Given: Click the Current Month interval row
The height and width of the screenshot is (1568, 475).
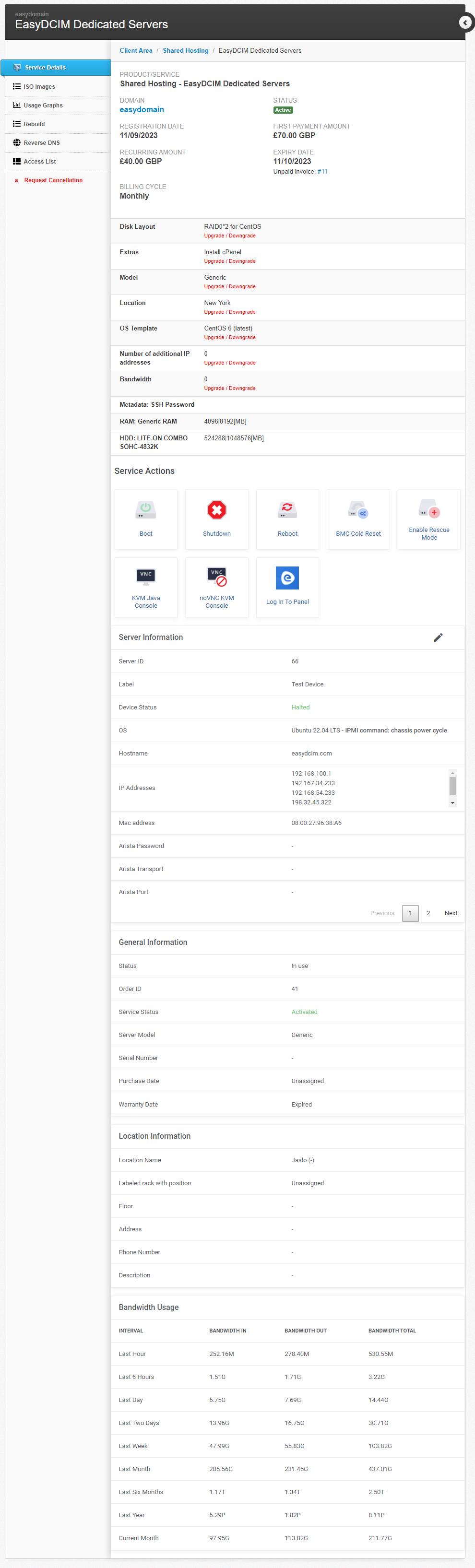Looking at the screenshot, I should pyautogui.click(x=287, y=1538).
